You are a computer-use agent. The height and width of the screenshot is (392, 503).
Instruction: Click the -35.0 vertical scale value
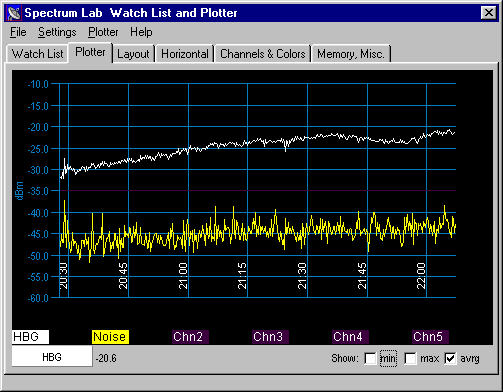point(38,191)
